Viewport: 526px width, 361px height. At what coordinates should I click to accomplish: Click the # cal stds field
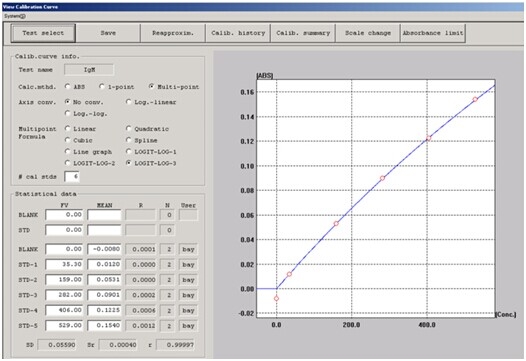point(72,176)
